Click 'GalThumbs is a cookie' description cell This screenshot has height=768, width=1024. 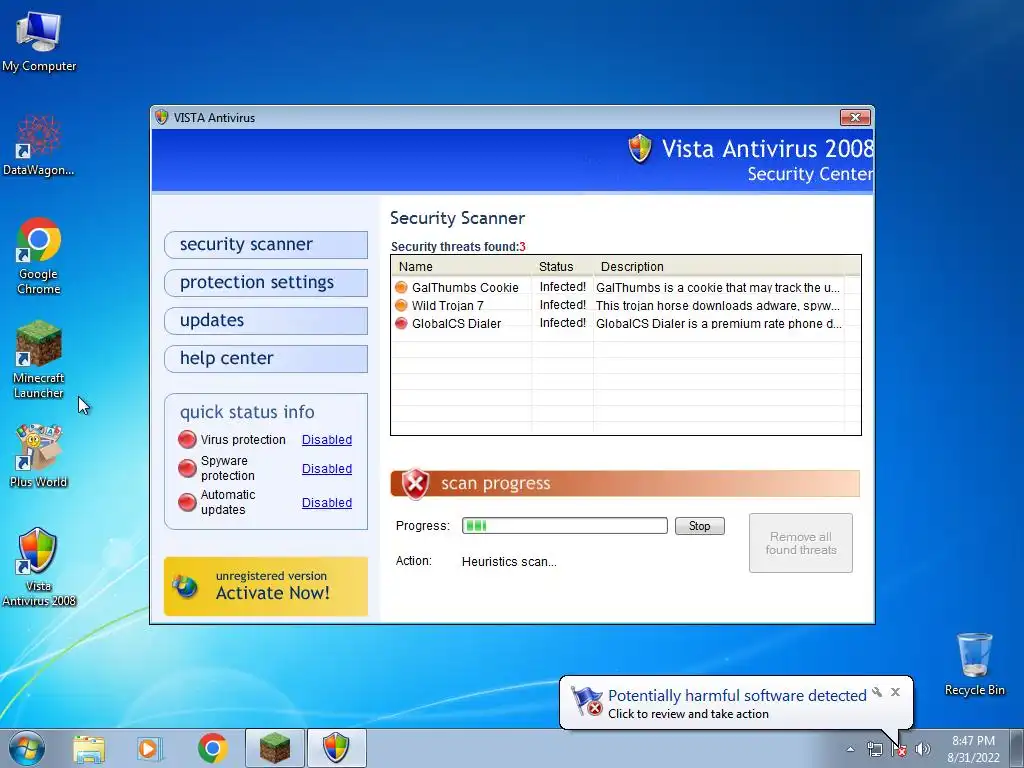tap(718, 287)
